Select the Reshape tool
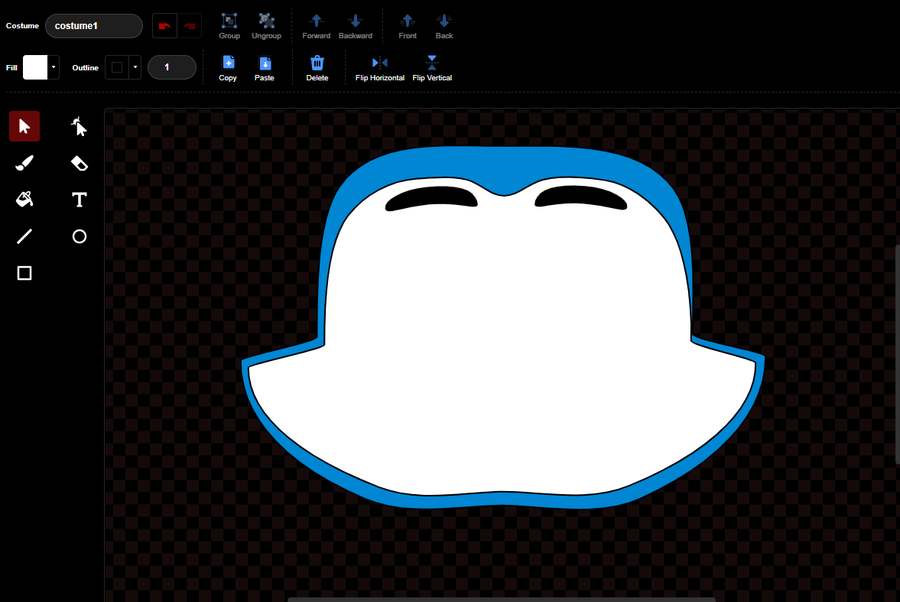900x602 pixels. [x=79, y=126]
